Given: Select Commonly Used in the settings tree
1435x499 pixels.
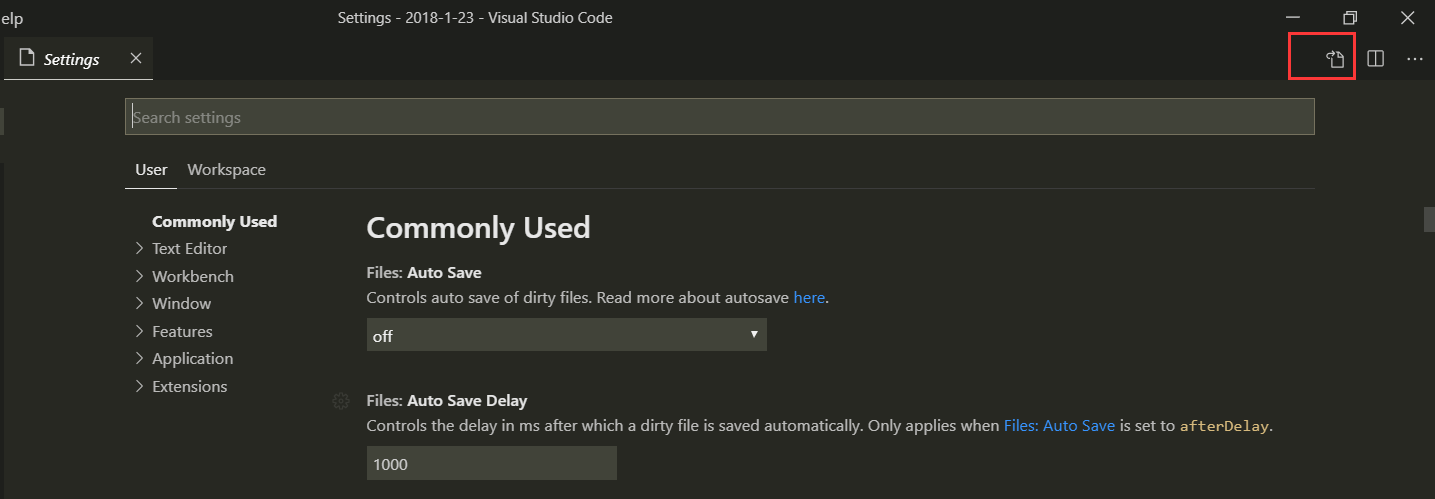Looking at the screenshot, I should (x=214, y=222).
